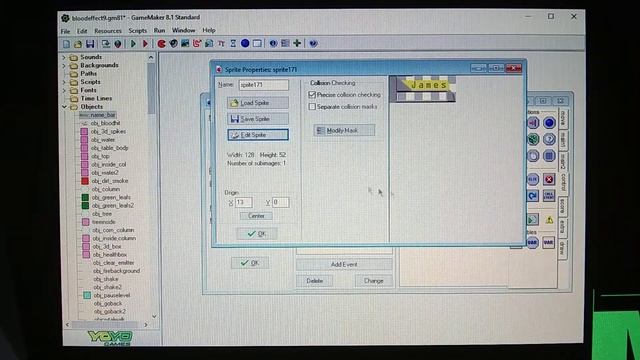Open the Resources menu
This screenshot has width=640, height=360.
[x=108, y=31]
